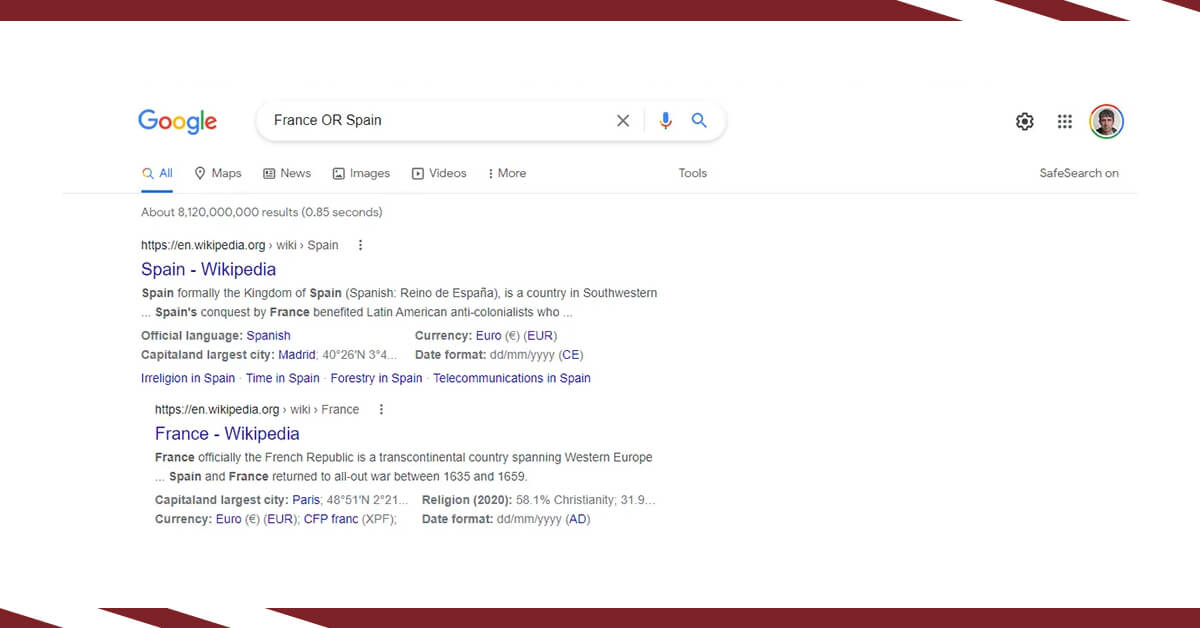
Task: Click the SafeSearch on setting
Action: click(x=1079, y=173)
